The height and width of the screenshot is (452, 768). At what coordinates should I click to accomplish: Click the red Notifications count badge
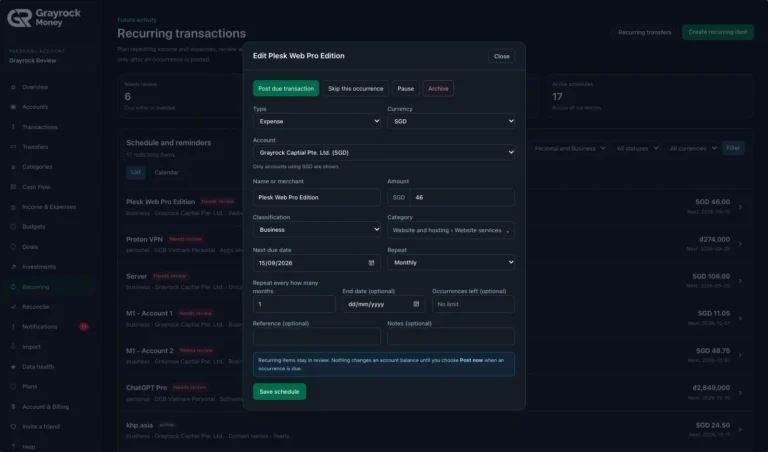84,327
